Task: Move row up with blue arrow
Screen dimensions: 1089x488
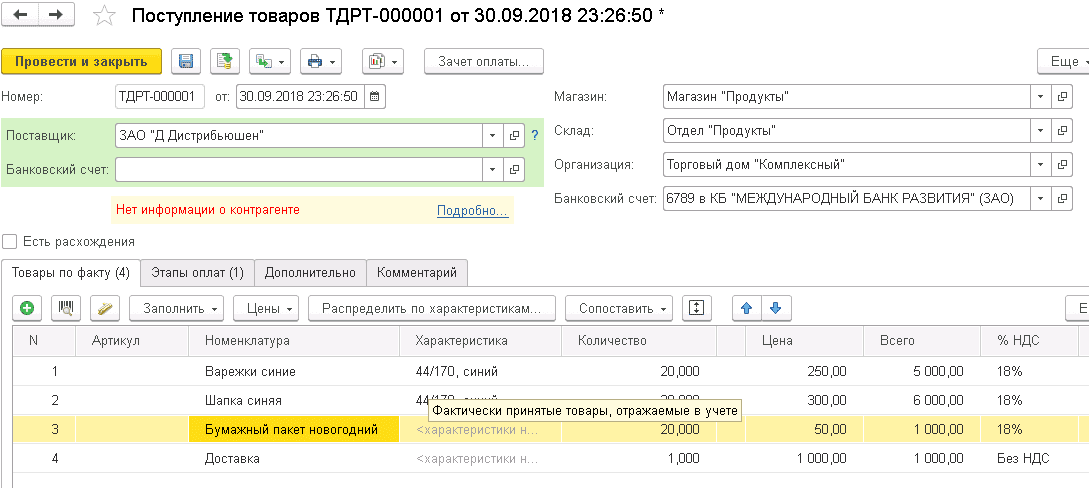Action: click(x=744, y=308)
